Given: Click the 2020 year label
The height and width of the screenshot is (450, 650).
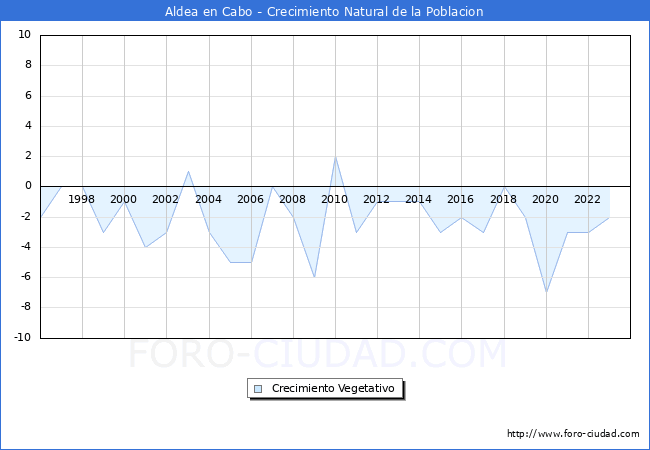Looking at the screenshot, I should coord(546,199).
